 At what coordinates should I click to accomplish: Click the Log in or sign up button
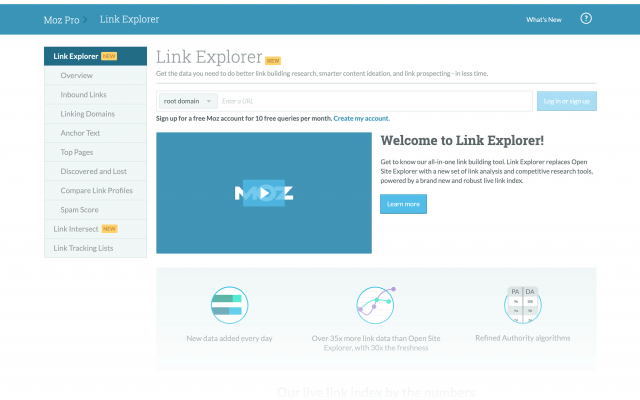coord(567,101)
